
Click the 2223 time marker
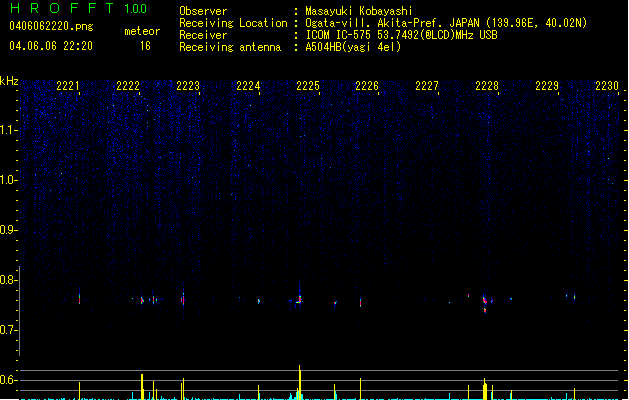coord(188,86)
